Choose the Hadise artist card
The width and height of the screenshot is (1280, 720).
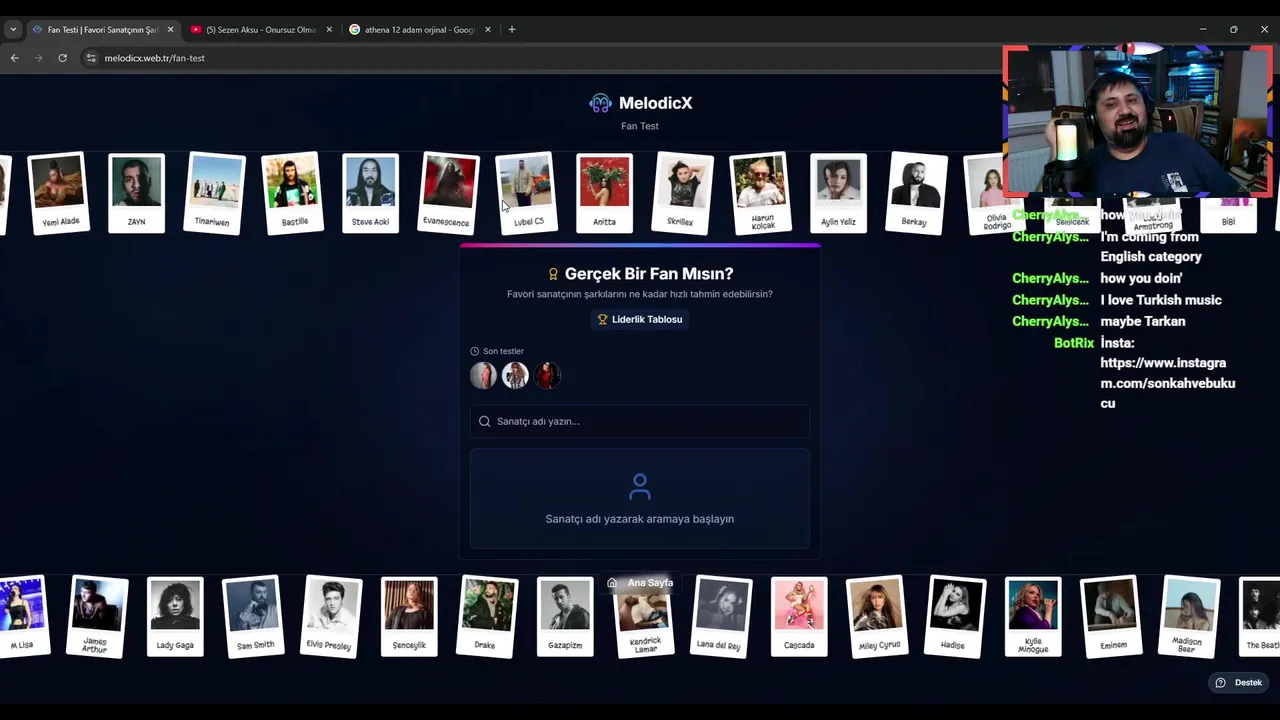[x=955, y=617]
